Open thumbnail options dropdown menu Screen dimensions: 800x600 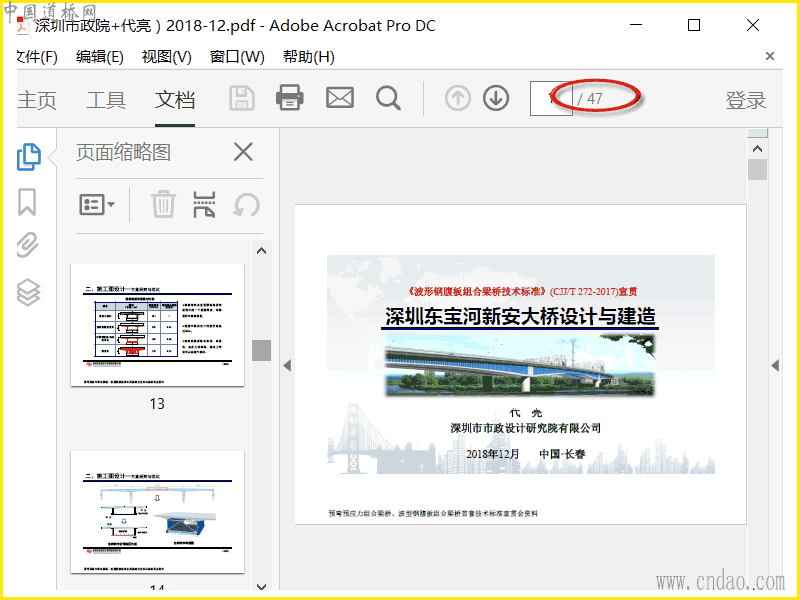(x=97, y=205)
